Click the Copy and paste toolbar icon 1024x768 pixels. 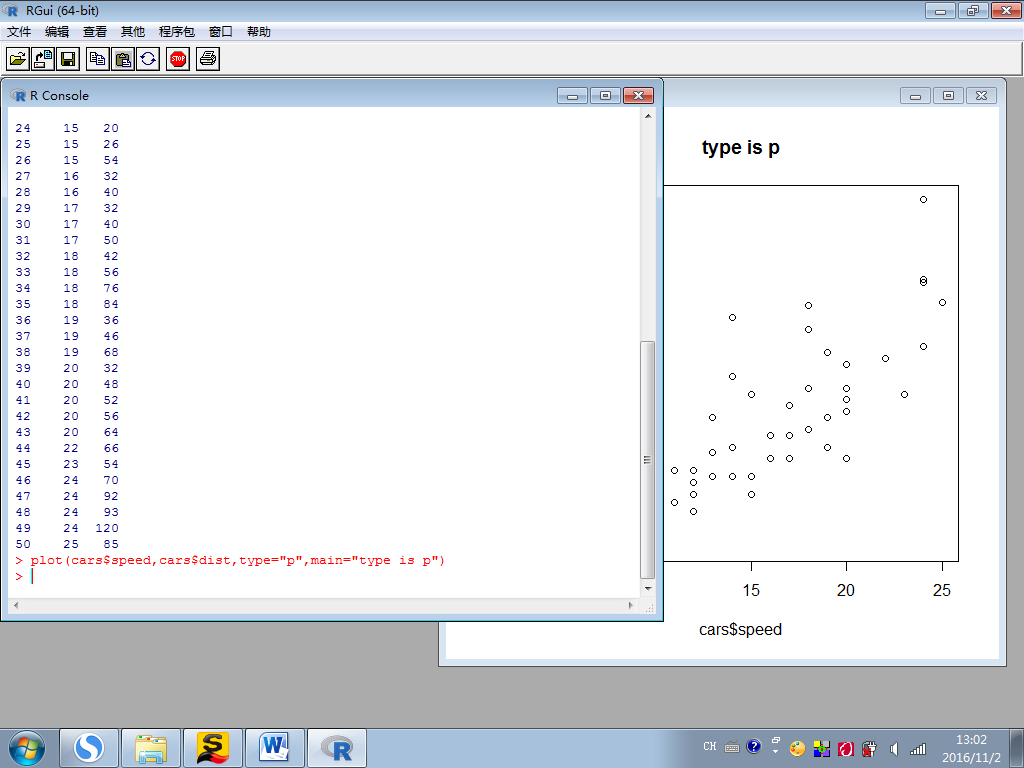(148, 59)
